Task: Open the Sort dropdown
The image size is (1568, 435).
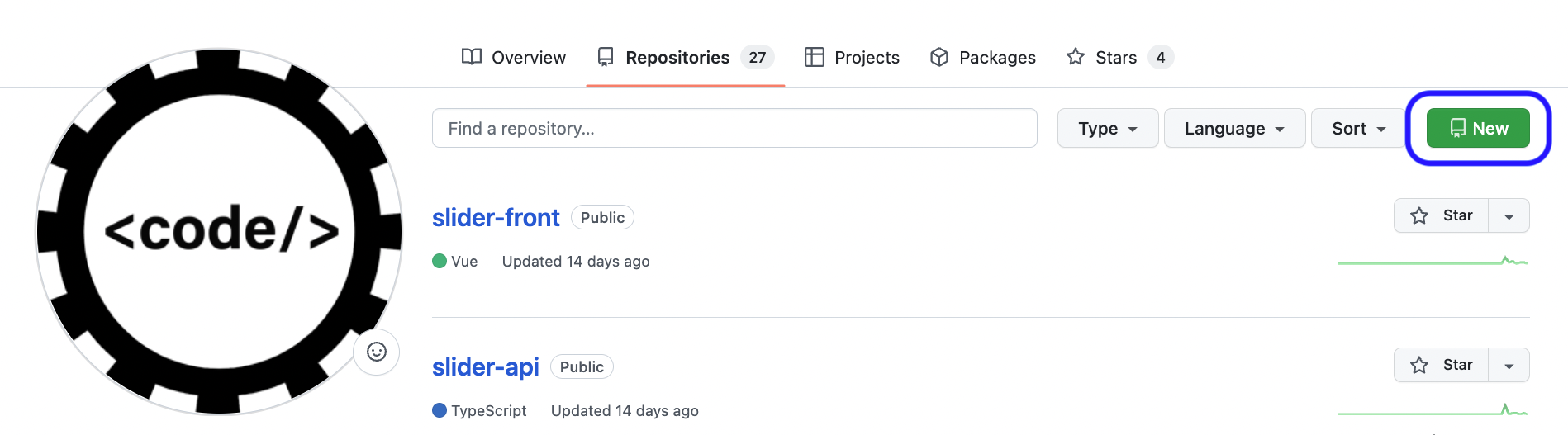Action: 1359,128
